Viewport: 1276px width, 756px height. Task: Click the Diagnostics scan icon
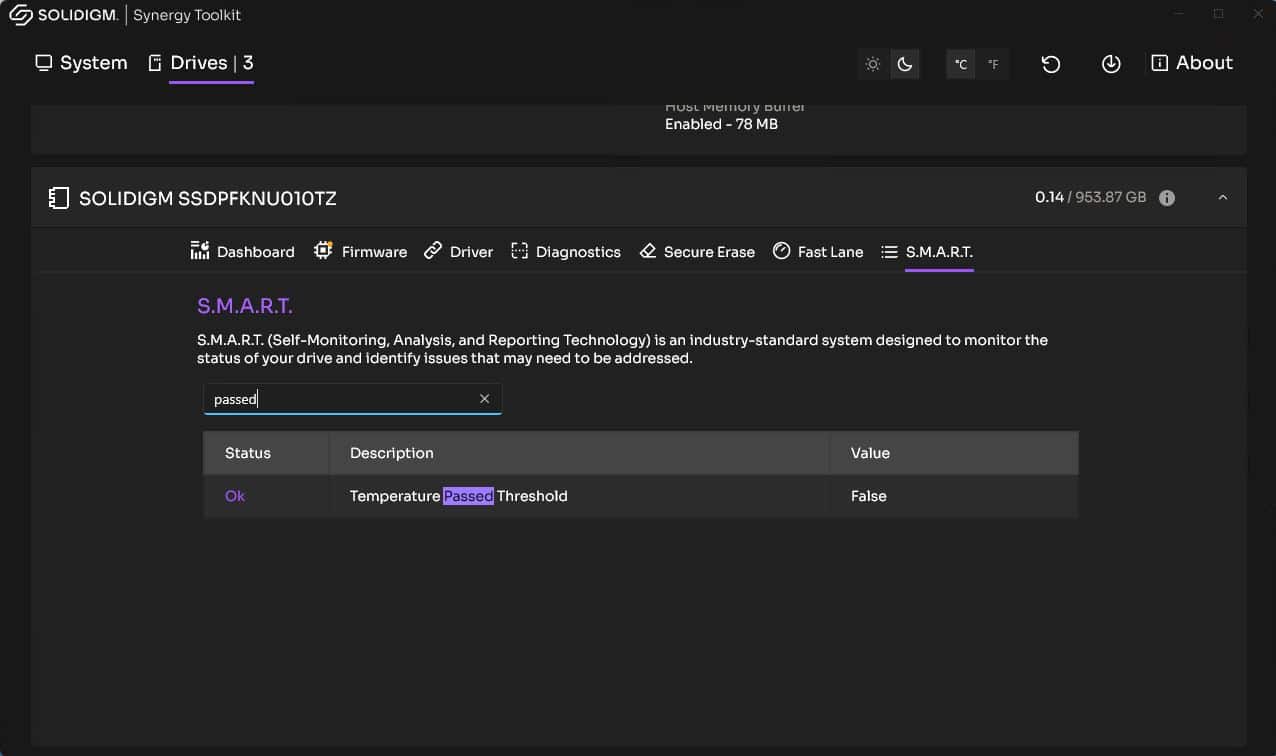(x=519, y=252)
